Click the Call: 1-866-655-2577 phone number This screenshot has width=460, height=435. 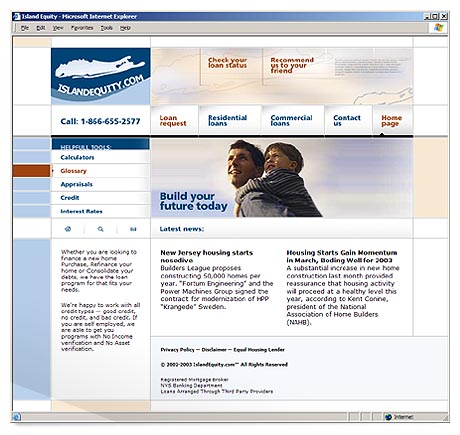tap(100, 121)
